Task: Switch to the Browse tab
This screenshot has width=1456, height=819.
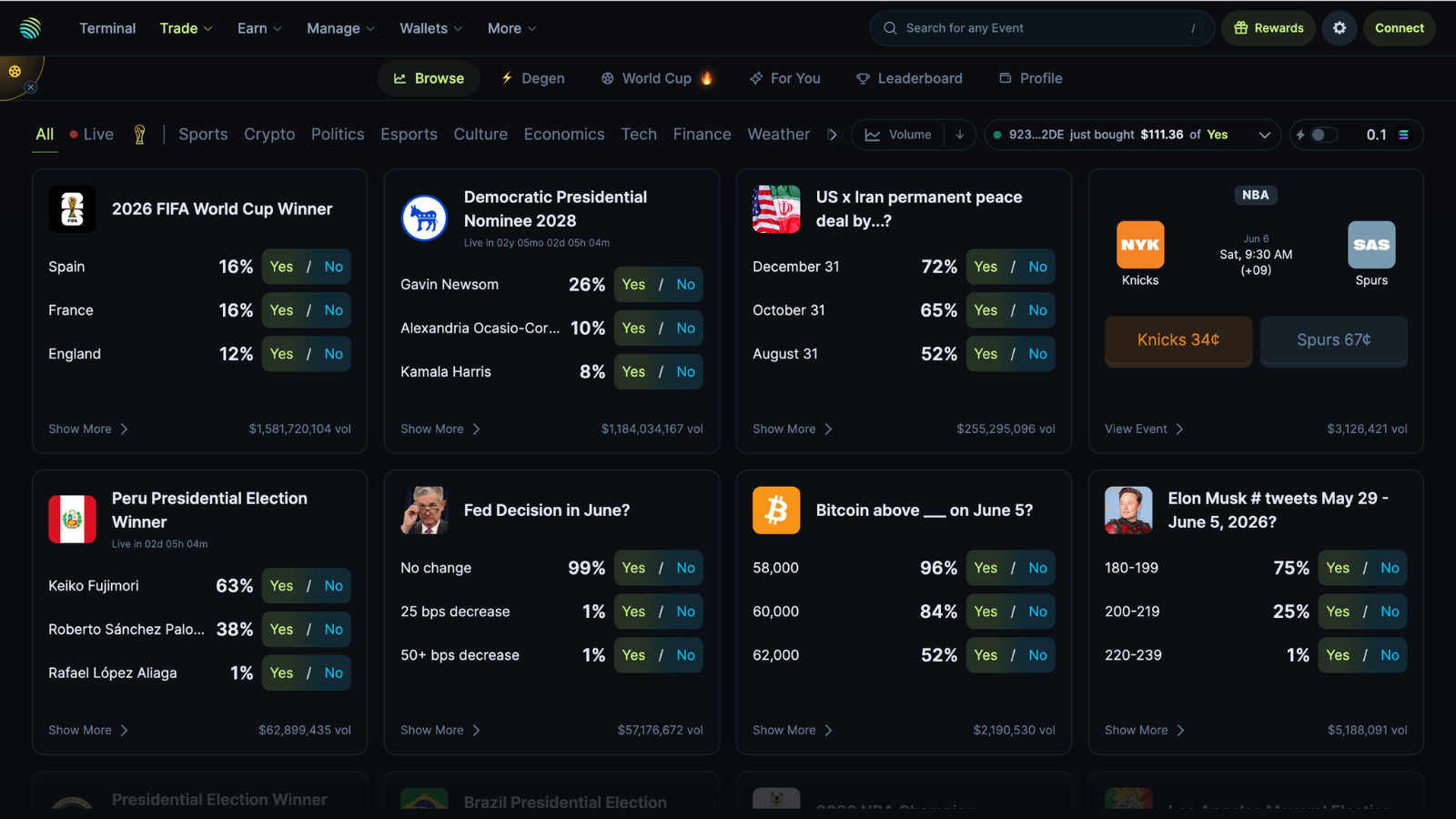Action: (x=429, y=78)
